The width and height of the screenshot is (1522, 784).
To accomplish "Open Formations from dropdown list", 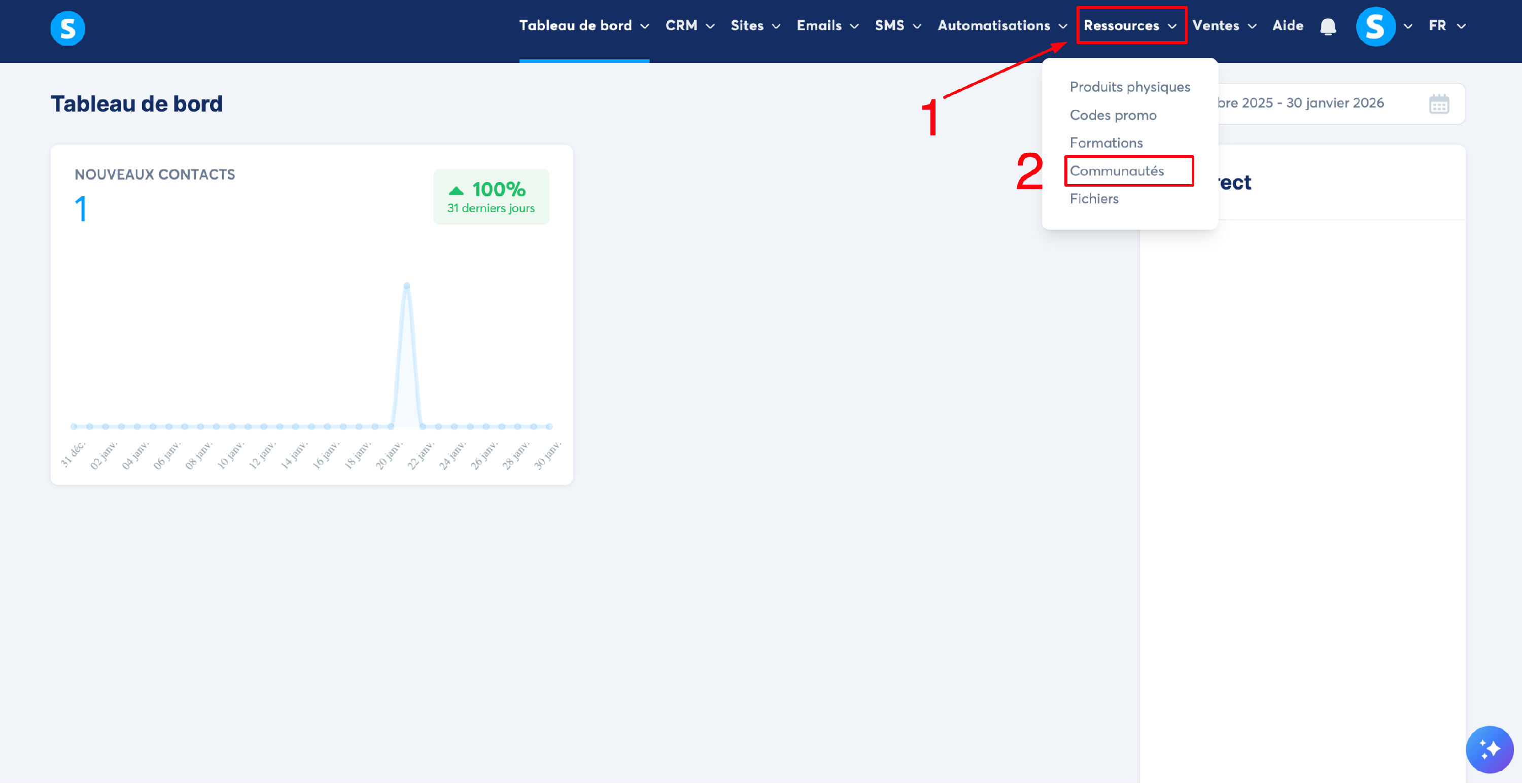I will click(1105, 143).
